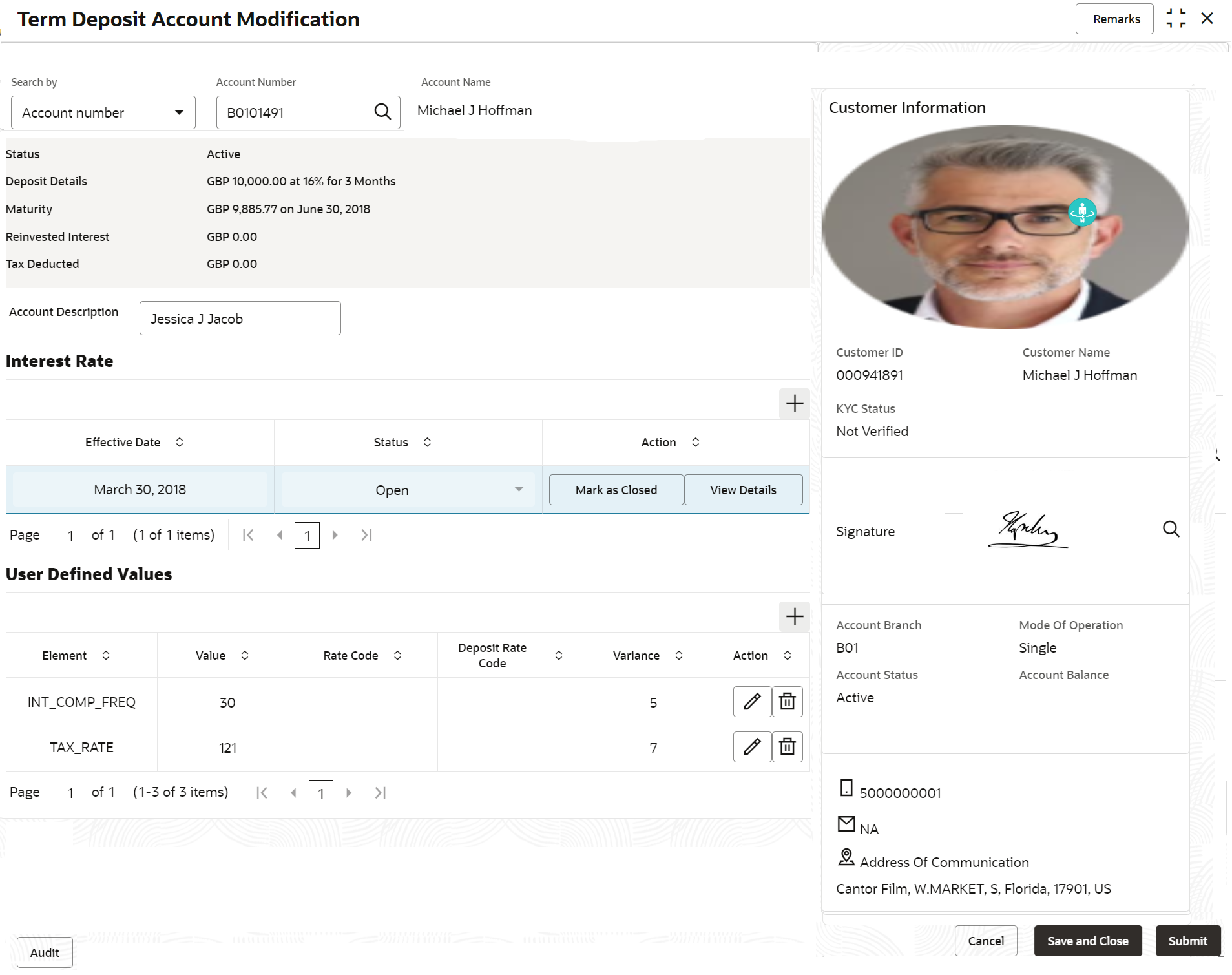Click the account number search magnifier icon
Viewport: 1232px width, 975px height.
(x=382, y=112)
